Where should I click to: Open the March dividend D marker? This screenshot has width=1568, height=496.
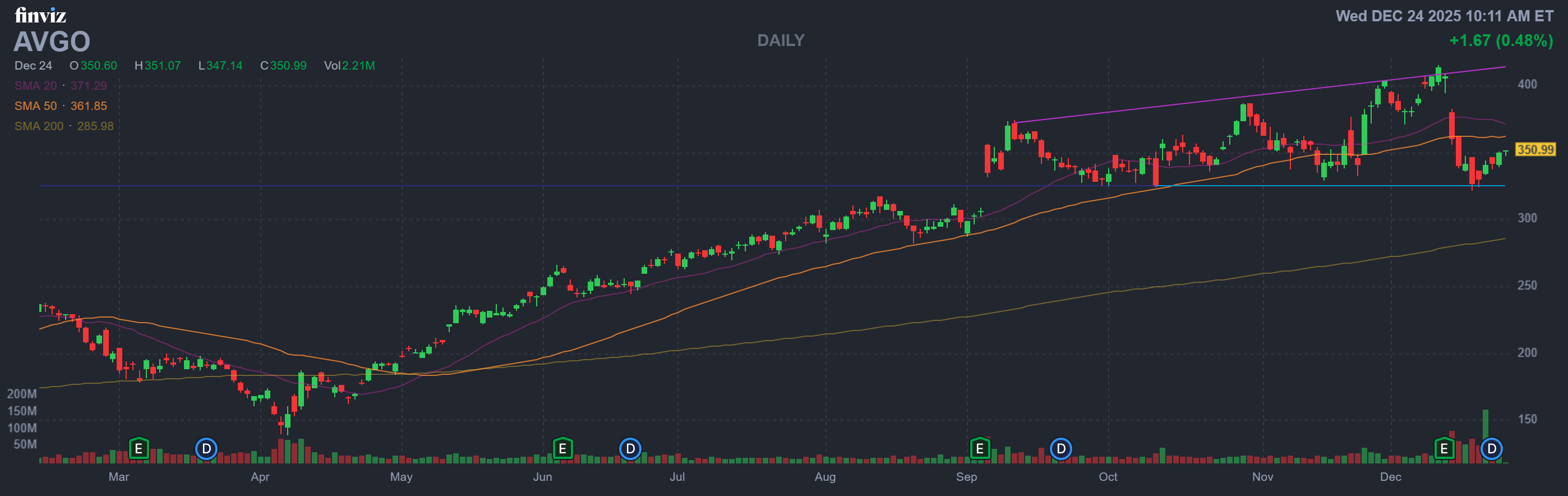[x=206, y=449]
